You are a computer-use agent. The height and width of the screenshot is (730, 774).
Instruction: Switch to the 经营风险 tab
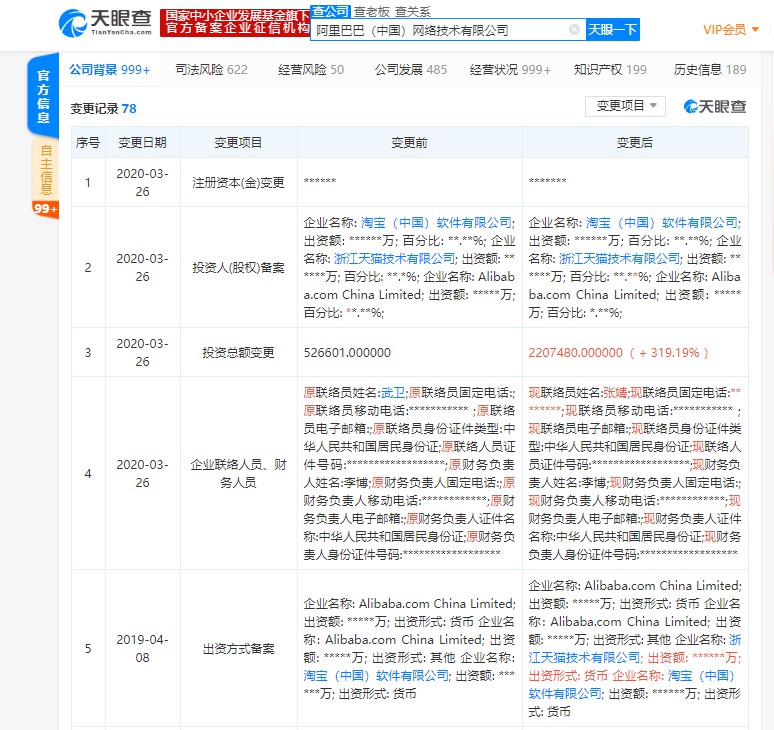[311, 70]
